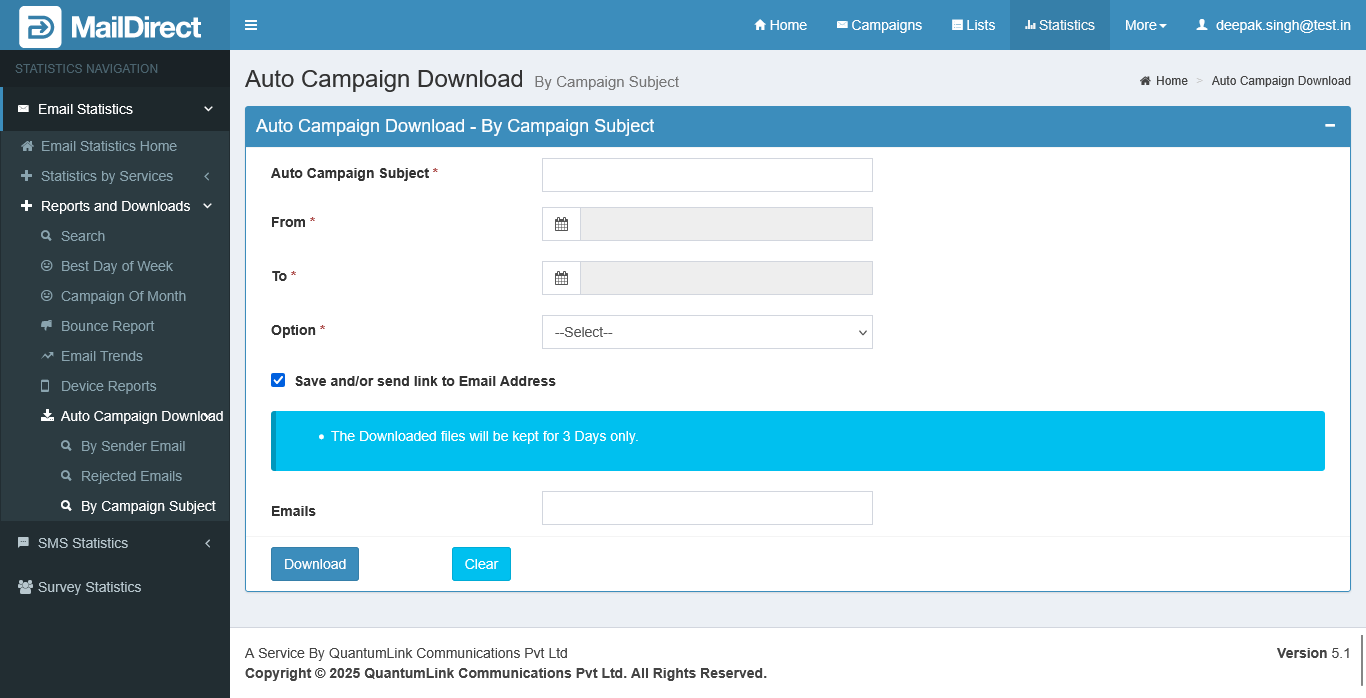Go to Email Statistics Home
This screenshot has width=1366, height=698.
[x=108, y=146]
